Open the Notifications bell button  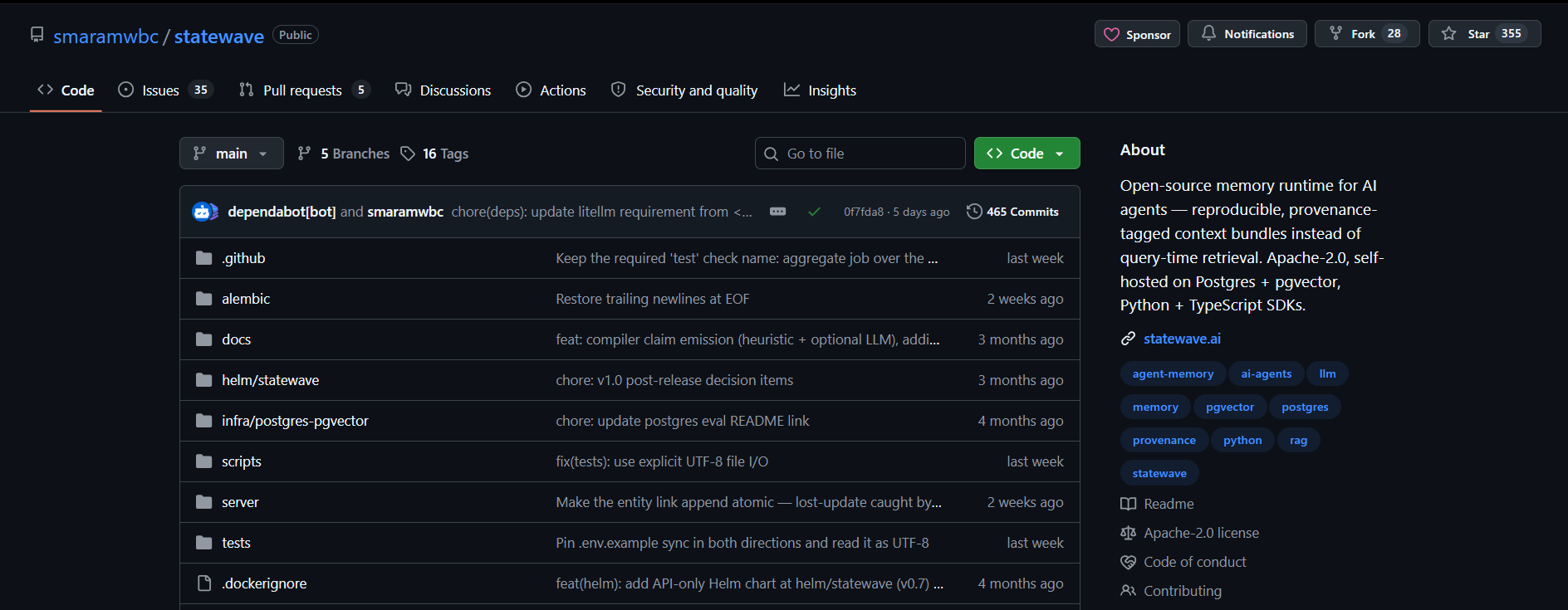pos(1247,34)
